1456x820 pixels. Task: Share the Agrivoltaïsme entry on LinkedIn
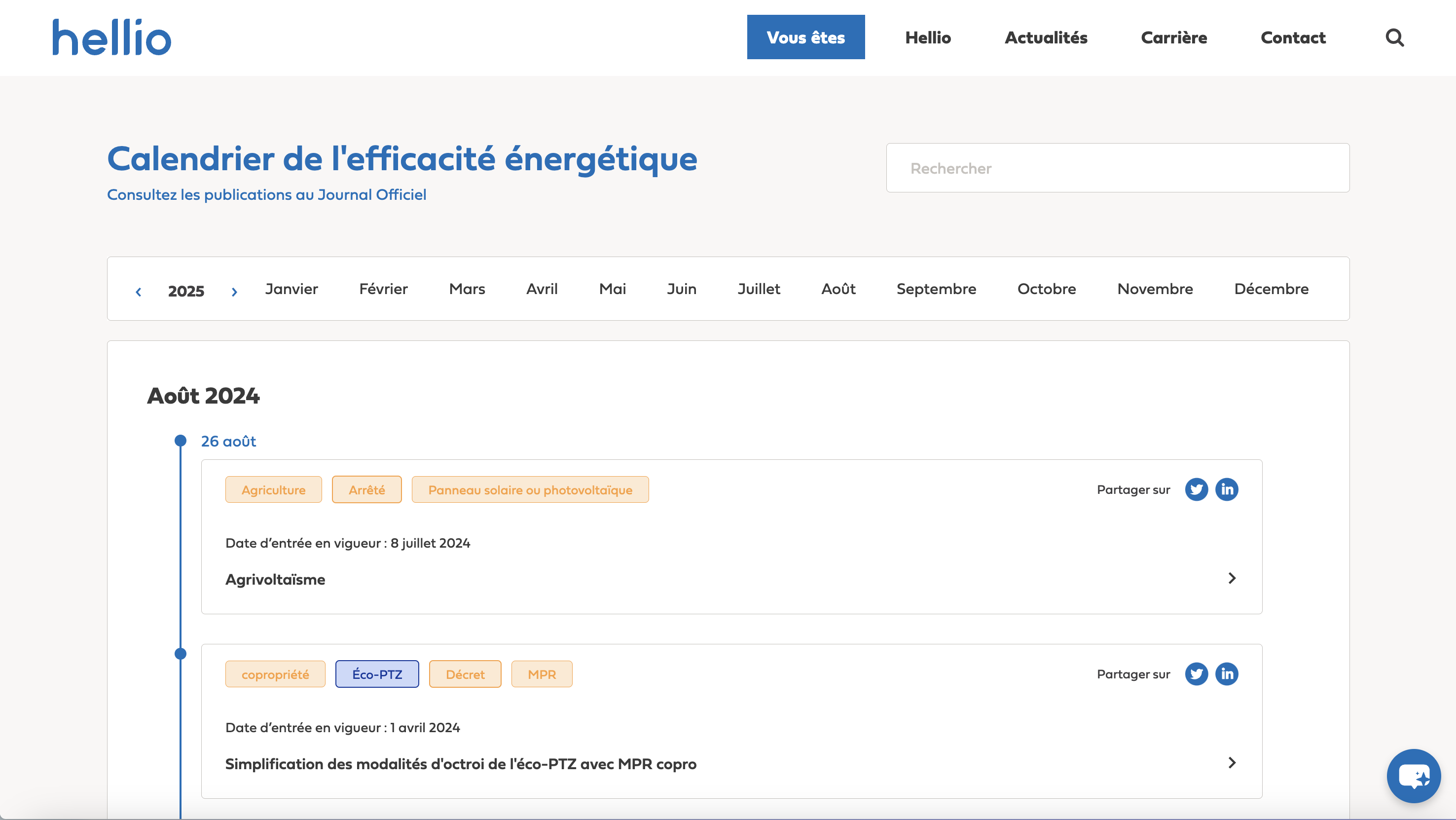click(1227, 489)
